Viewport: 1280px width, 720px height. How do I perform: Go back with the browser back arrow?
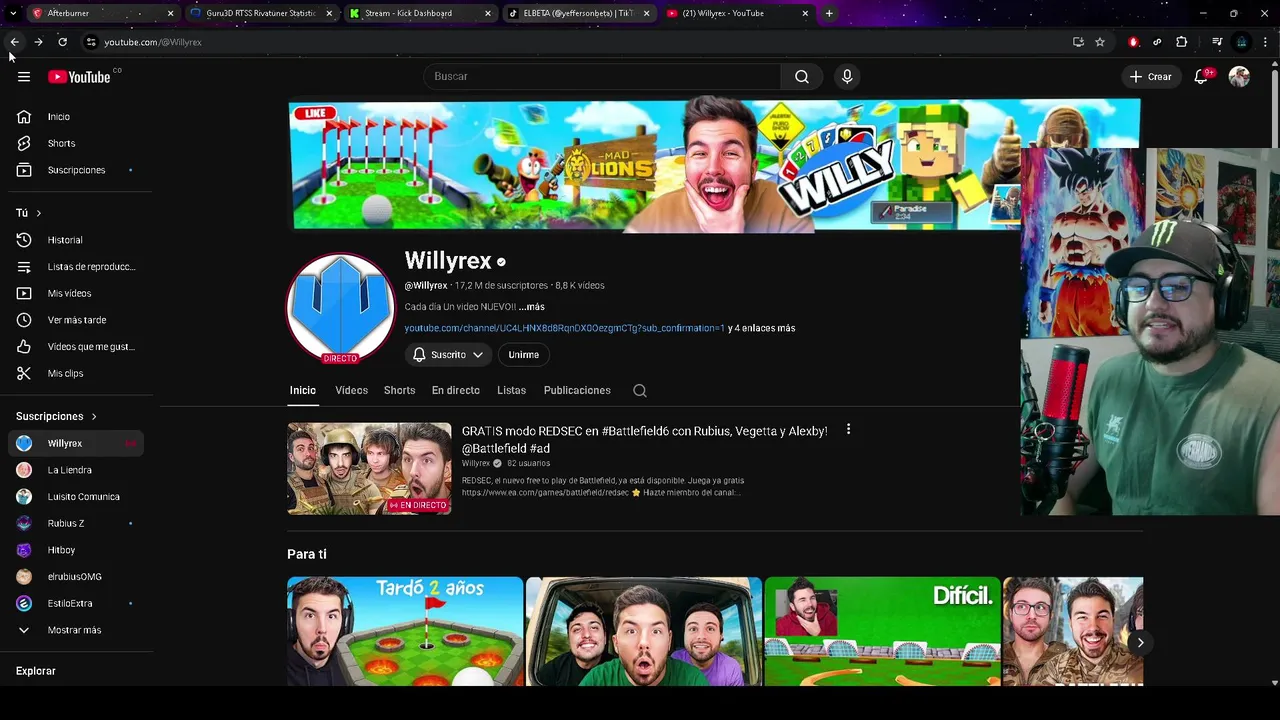point(14,42)
